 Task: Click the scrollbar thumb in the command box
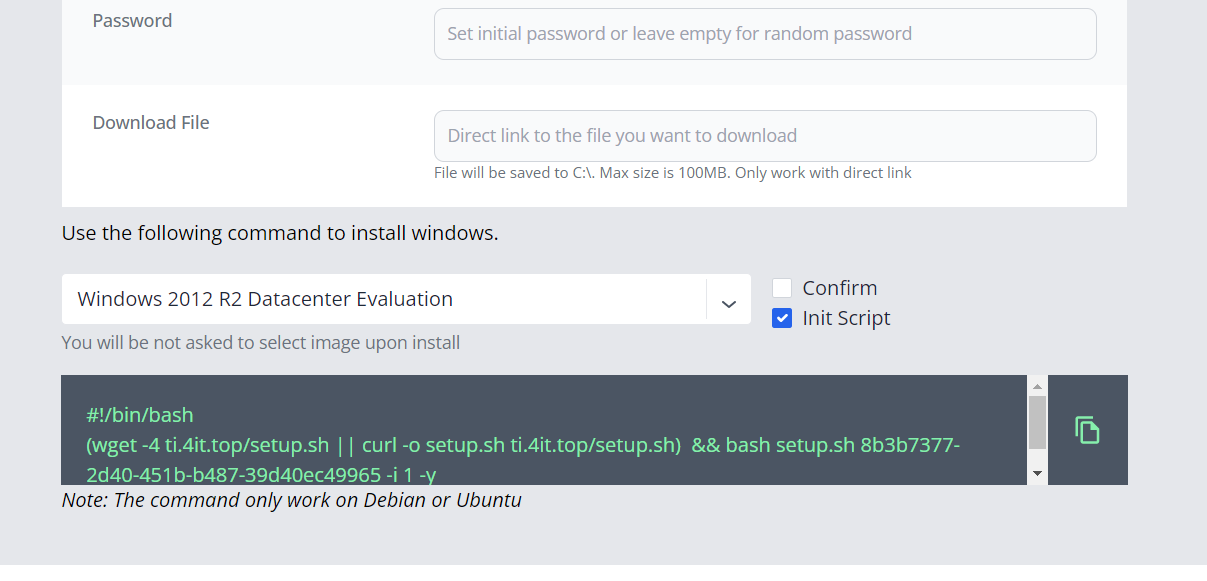click(x=1037, y=421)
